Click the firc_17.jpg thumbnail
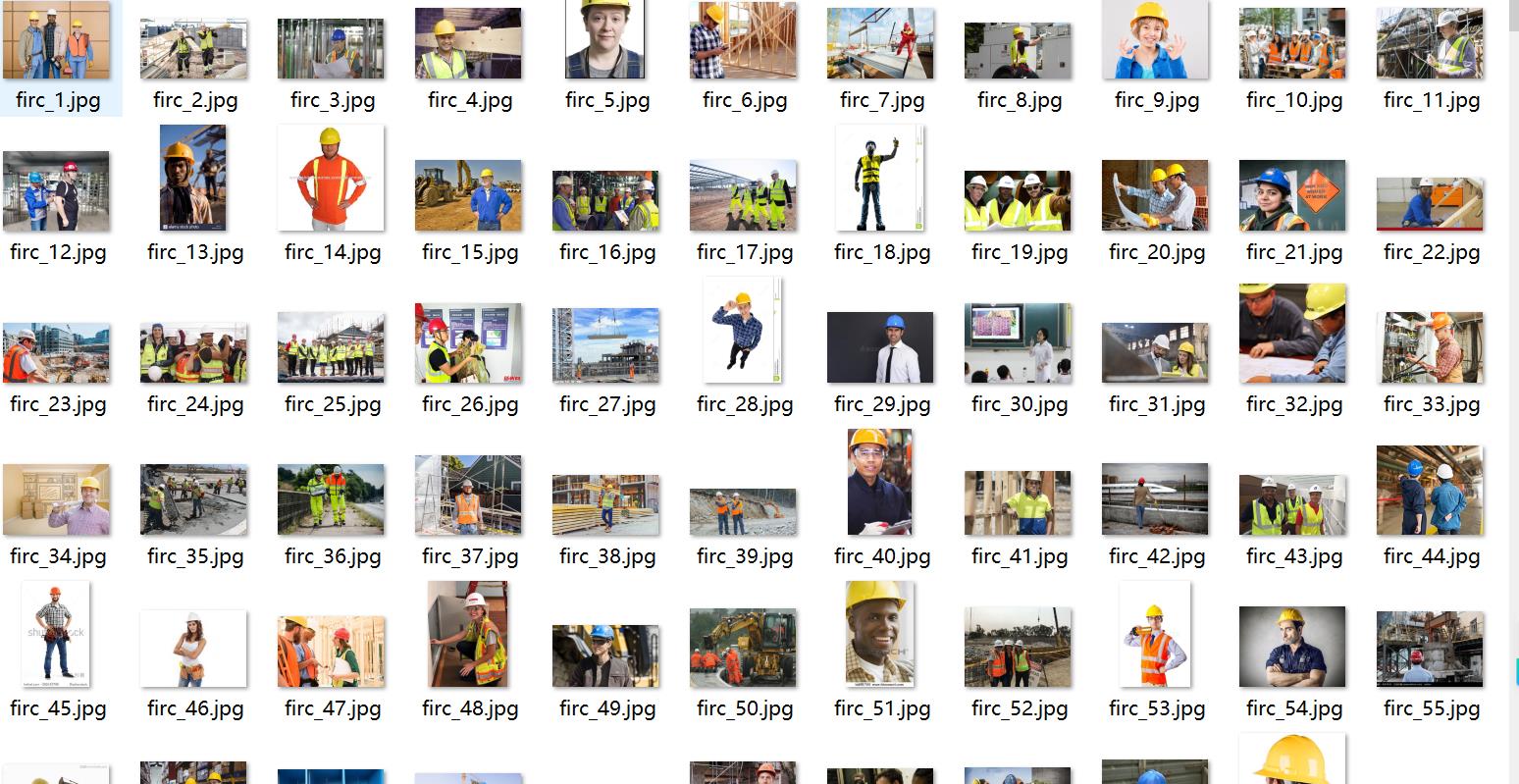1519x784 pixels. pyautogui.click(x=743, y=195)
